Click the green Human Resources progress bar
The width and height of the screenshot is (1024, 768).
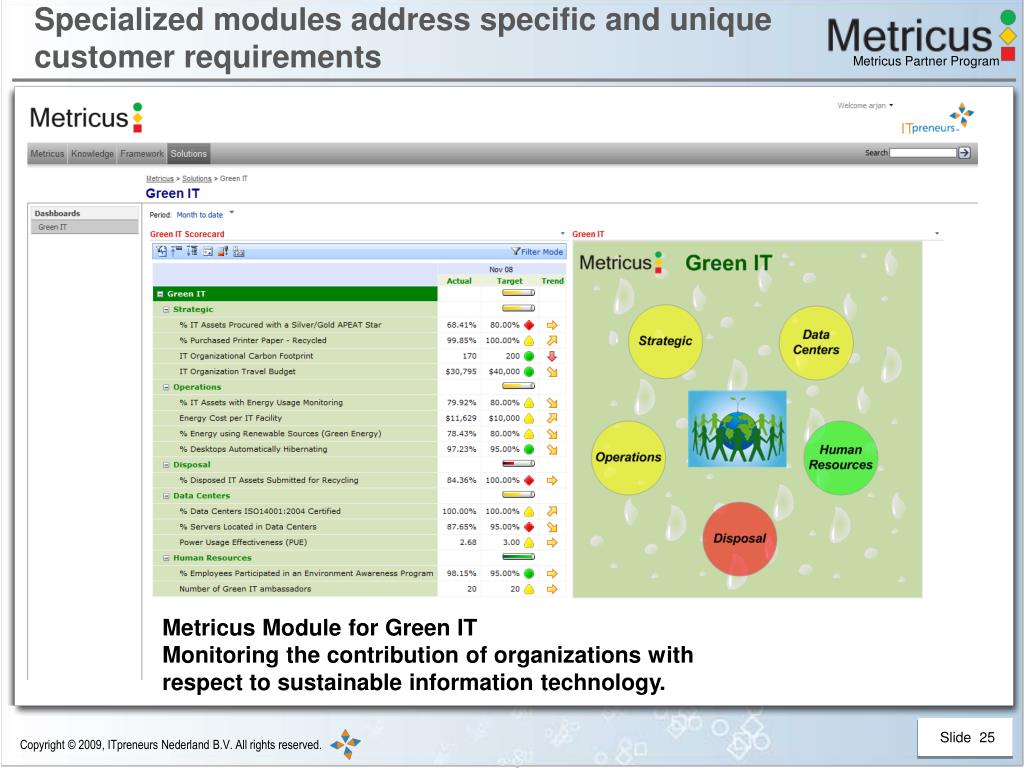519,558
